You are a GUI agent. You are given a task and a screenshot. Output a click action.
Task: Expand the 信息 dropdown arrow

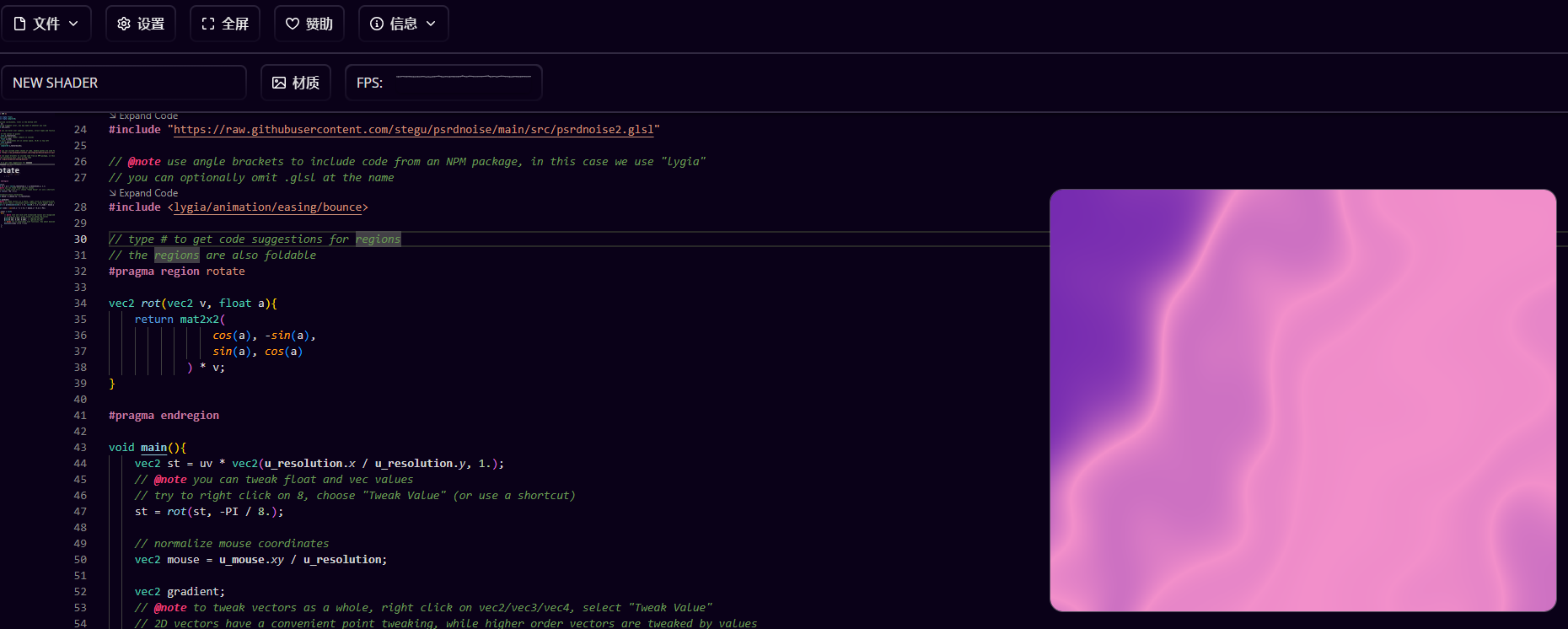click(x=431, y=24)
